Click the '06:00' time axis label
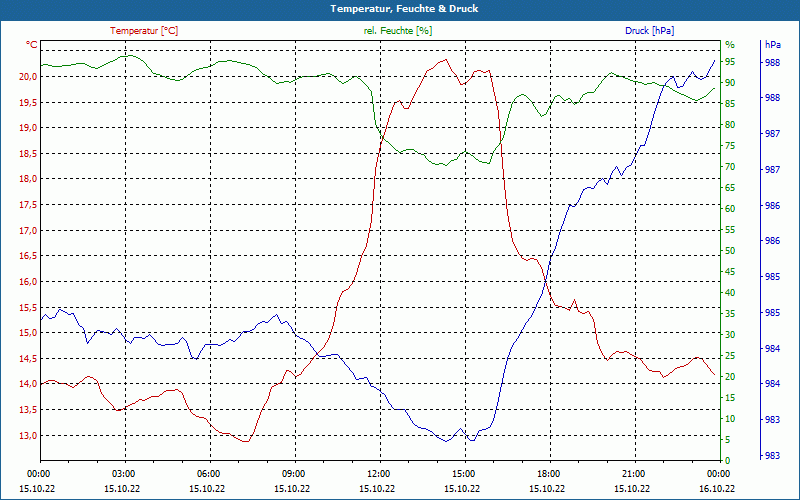The height and width of the screenshot is (500, 800). click(x=207, y=473)
